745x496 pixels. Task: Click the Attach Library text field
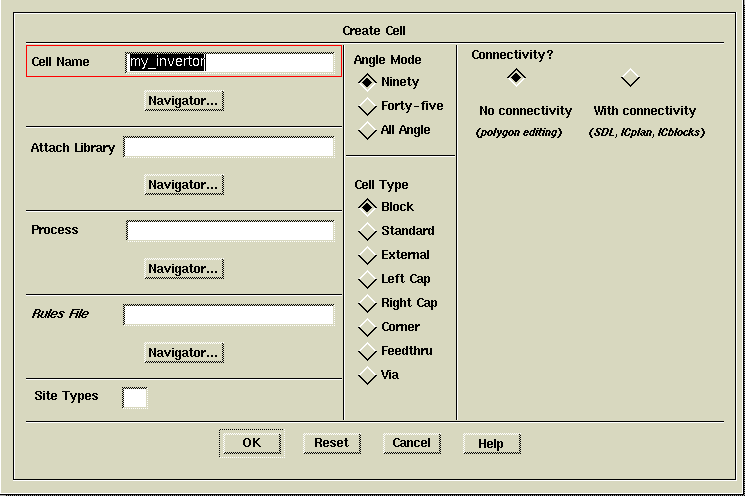click(x=228, y=148)
